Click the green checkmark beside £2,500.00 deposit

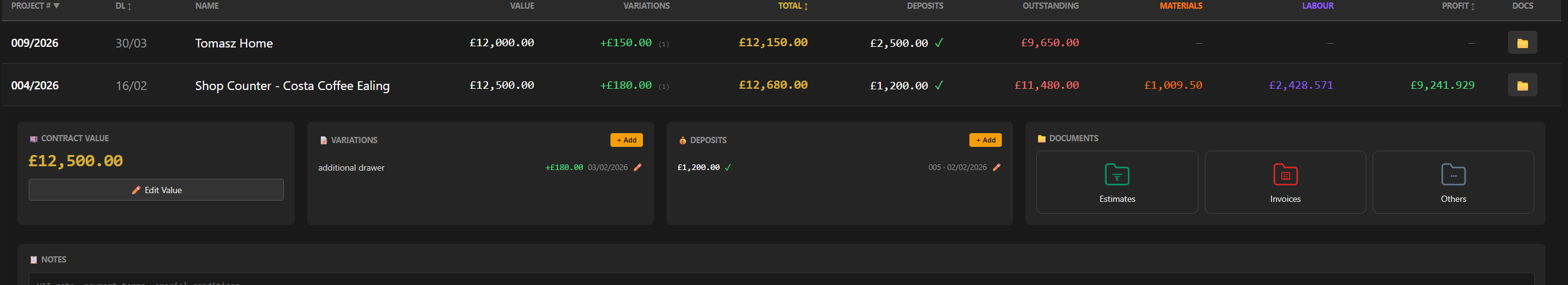pyautogui.click(x=939, y=43)
